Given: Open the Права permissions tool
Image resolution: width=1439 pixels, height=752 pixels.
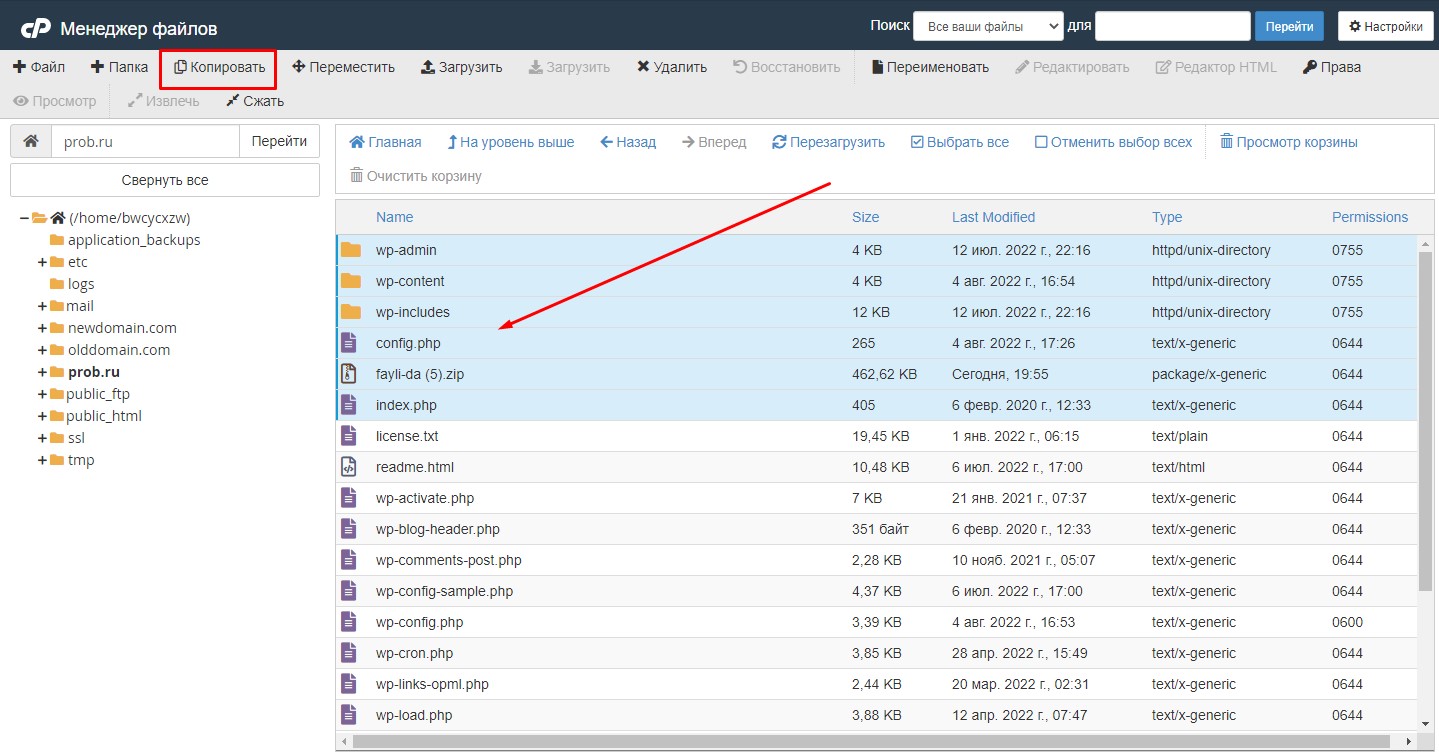Looking at the screenshot, I should click(1332, 67).
